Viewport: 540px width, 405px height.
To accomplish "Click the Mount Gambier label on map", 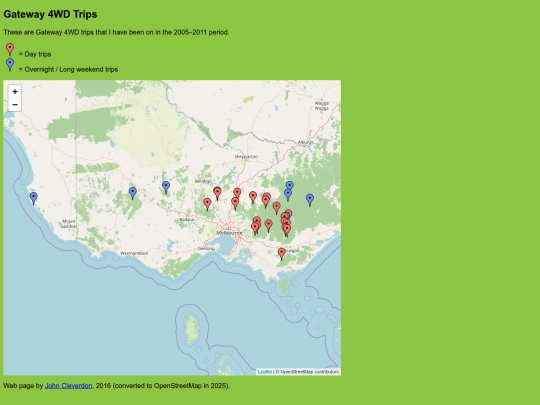I will [x=69, y=224].
